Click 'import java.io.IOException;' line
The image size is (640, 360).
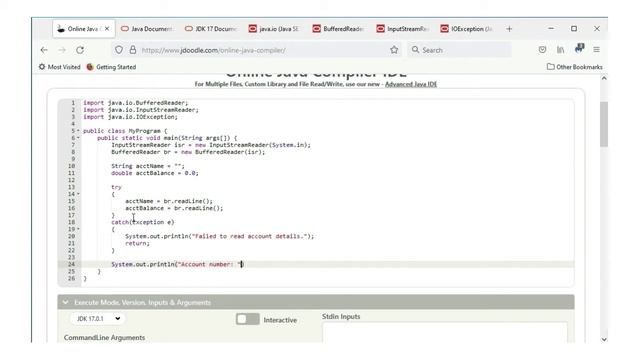(x=130, y=117)
